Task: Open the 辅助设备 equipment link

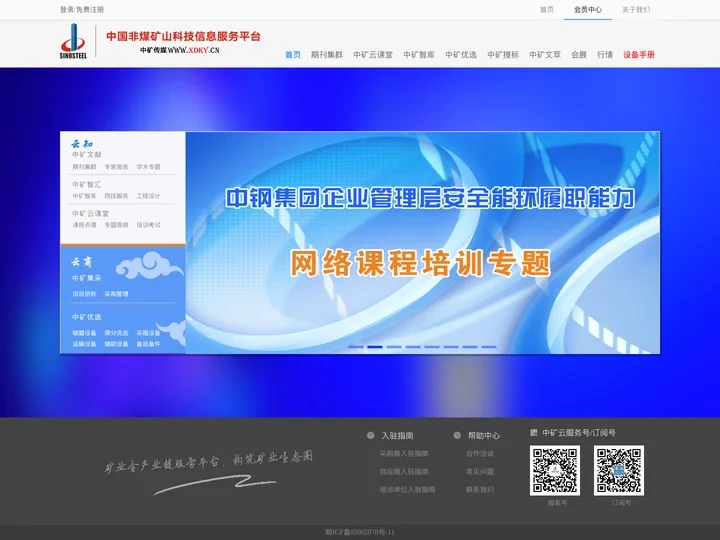Action: [116, 344]
